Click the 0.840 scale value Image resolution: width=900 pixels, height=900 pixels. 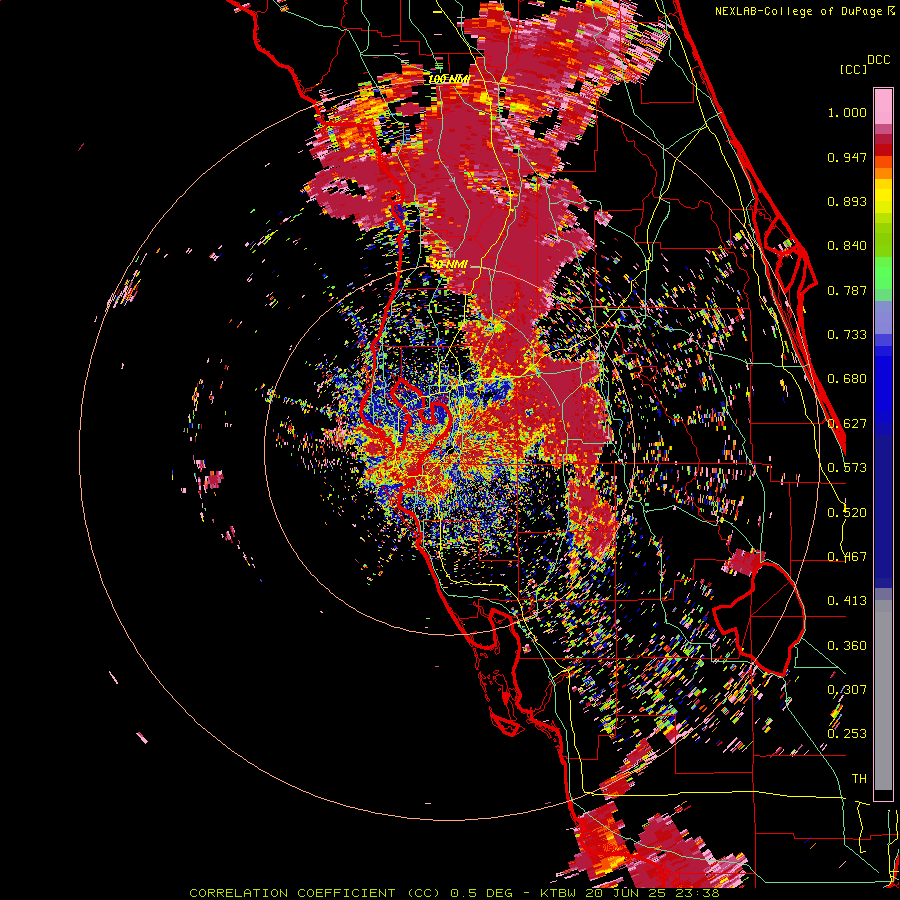(847, 246)
